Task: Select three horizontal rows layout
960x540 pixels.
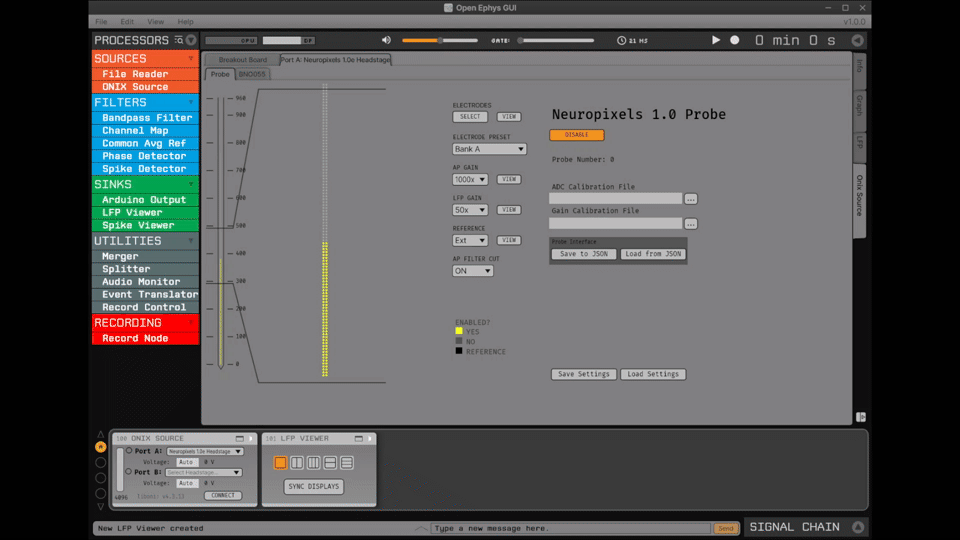Action: [347, 463]
